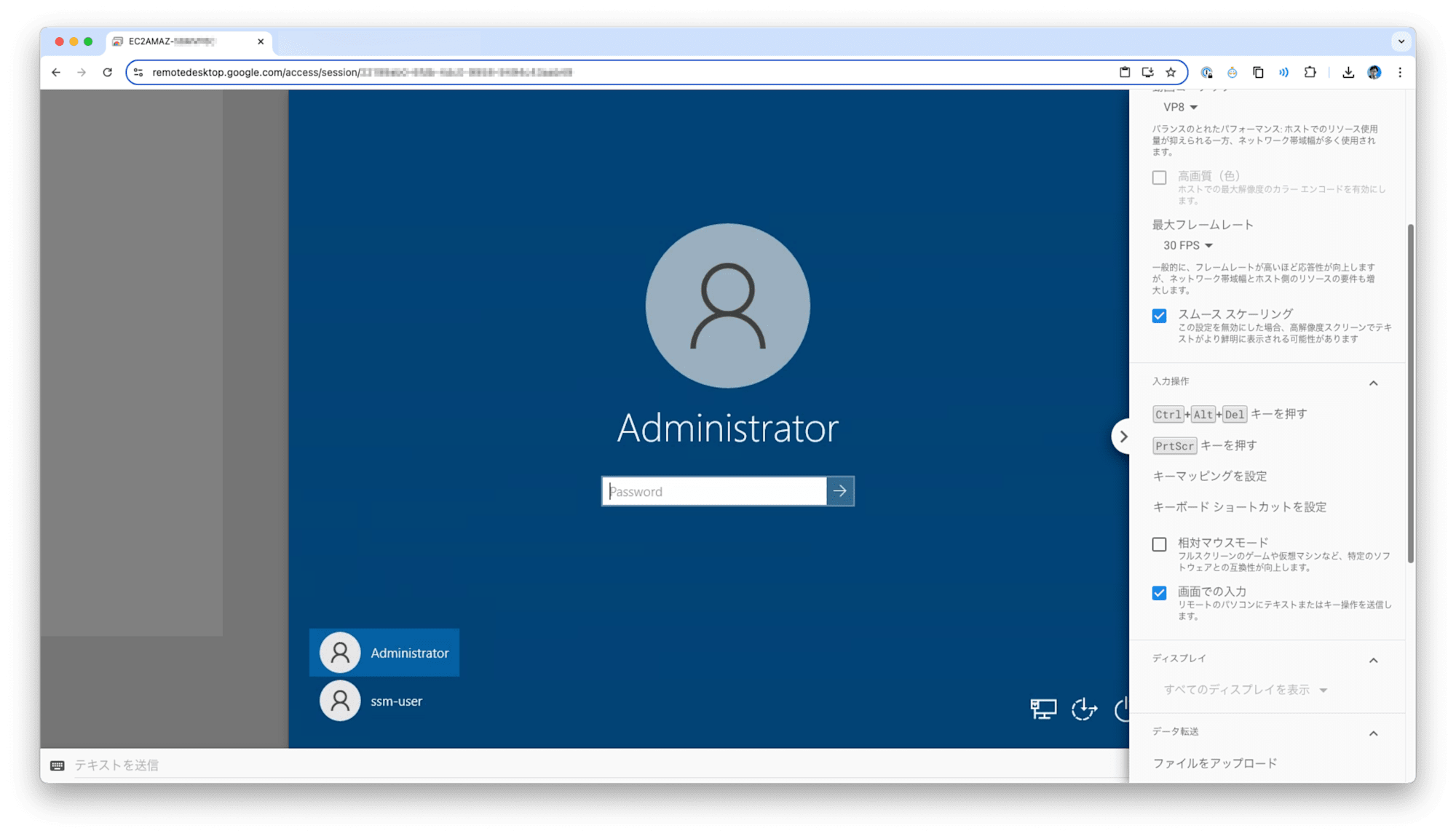Bookmark this page with the star icon
The height and width of the screenshot is (836, 1456).
1171,72
